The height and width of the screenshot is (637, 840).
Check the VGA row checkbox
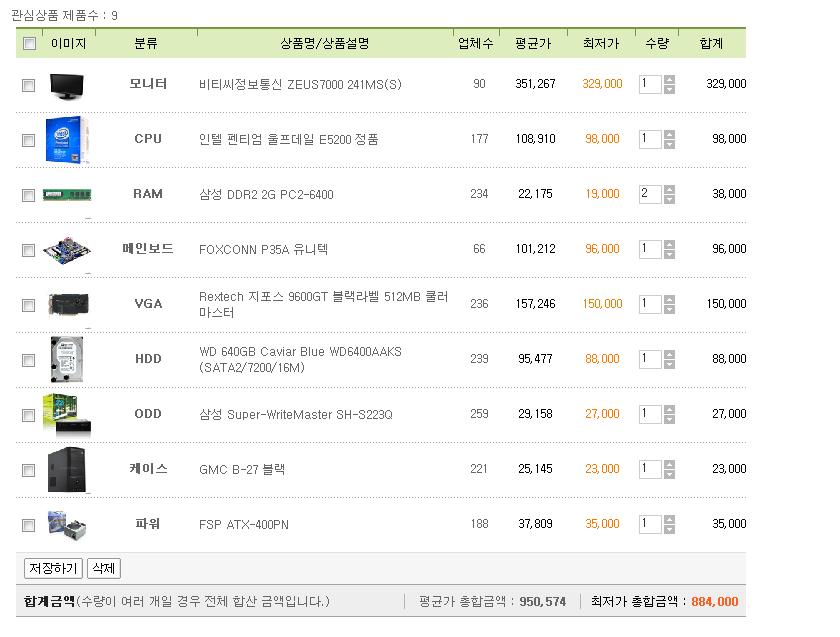pos(28,305)
